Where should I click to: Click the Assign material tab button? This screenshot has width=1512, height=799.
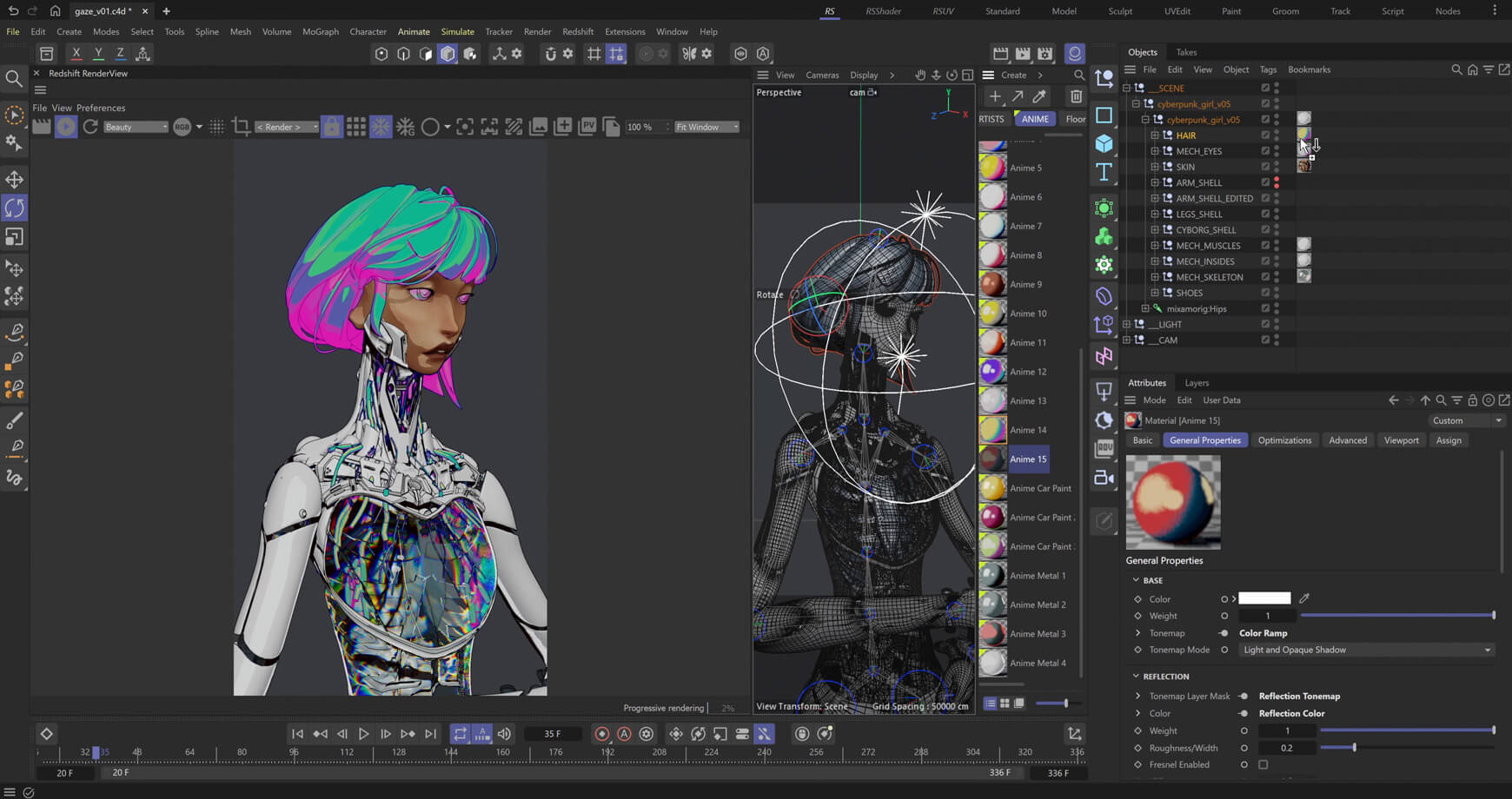1449,440
